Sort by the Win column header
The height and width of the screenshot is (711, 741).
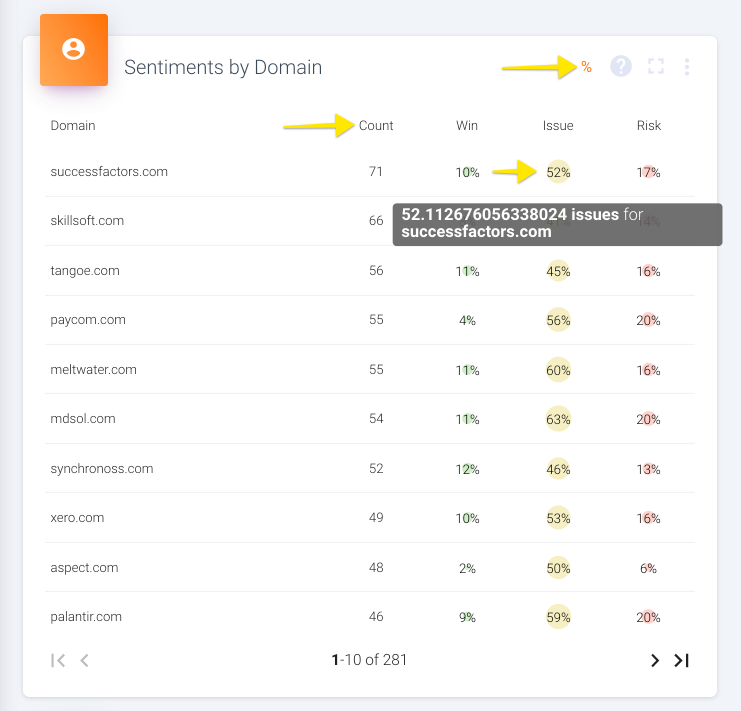pos(467,126)
